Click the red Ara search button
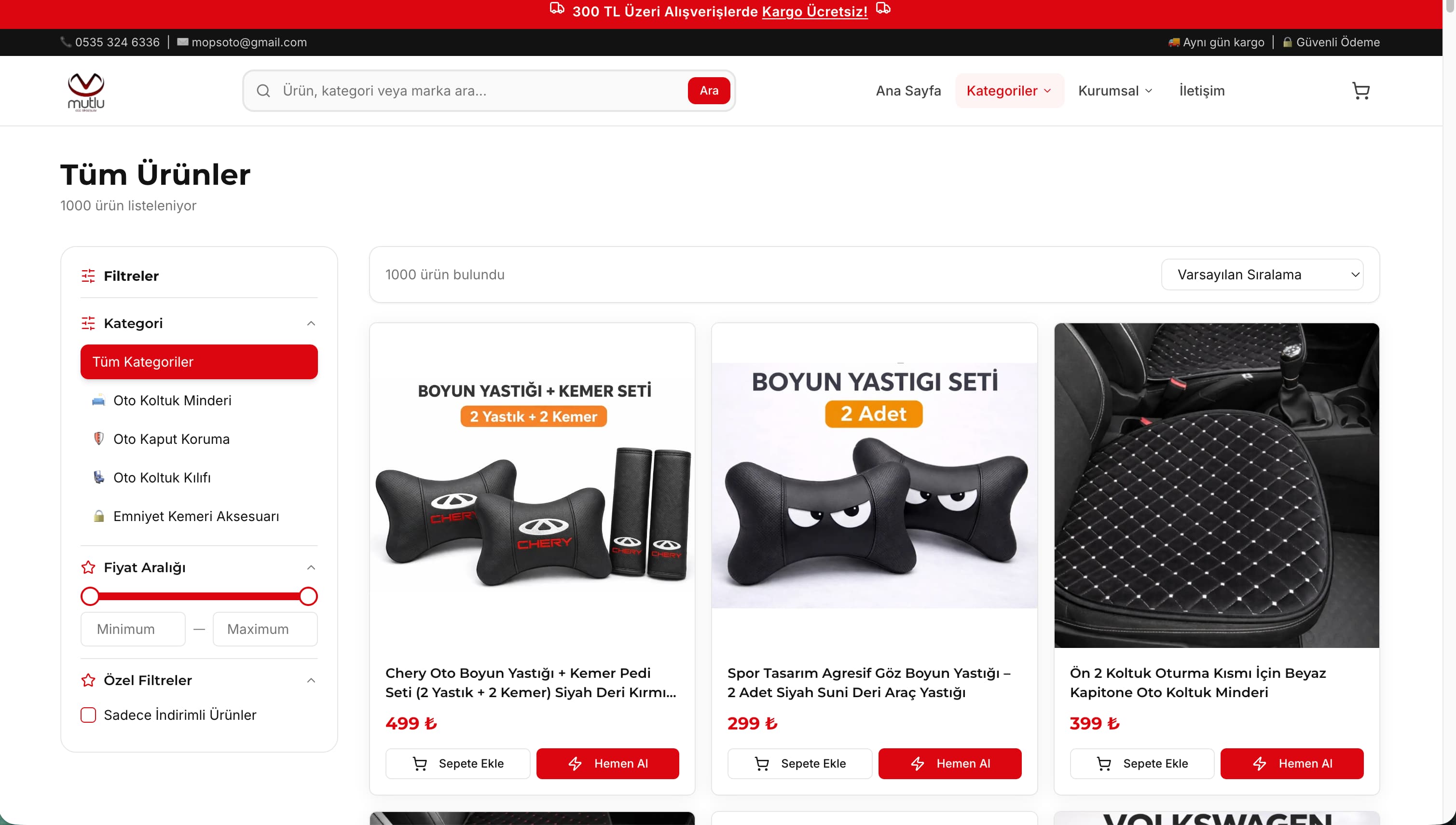1456x825 pixels. click(709, 91)
